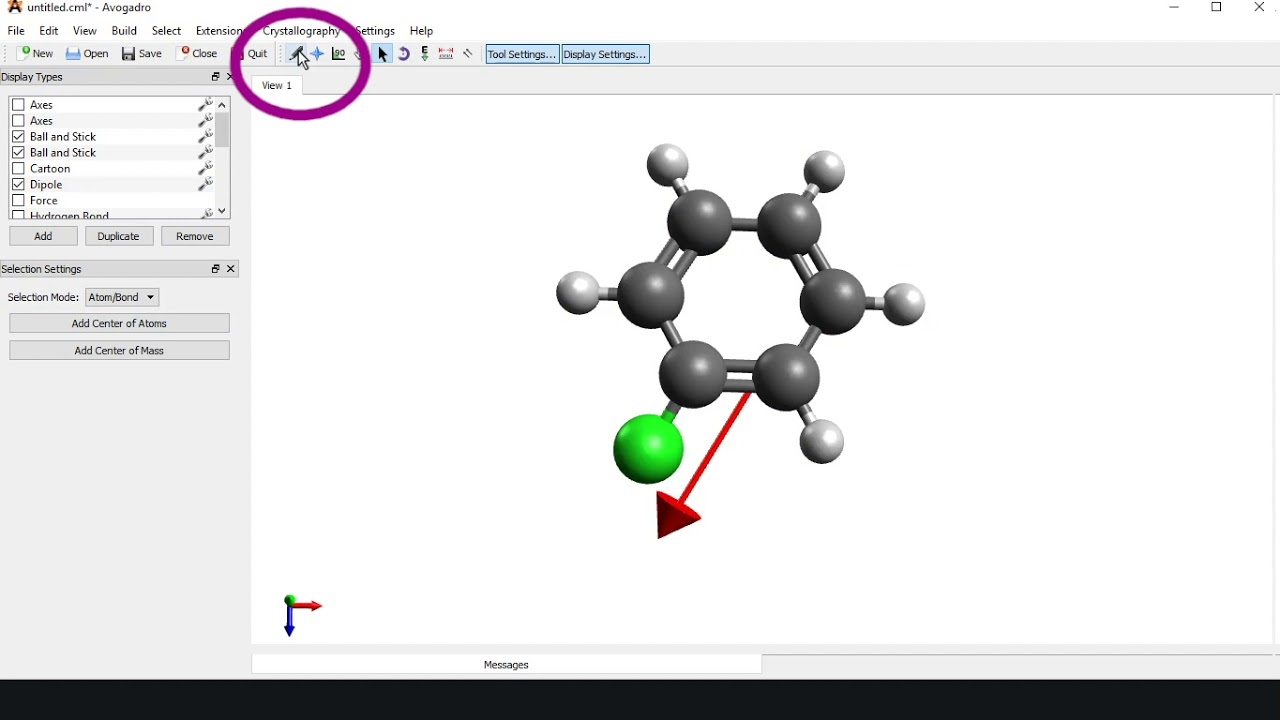Click Open in the toolbar
Screen dimensions: 1280x720
pos(88,54)
